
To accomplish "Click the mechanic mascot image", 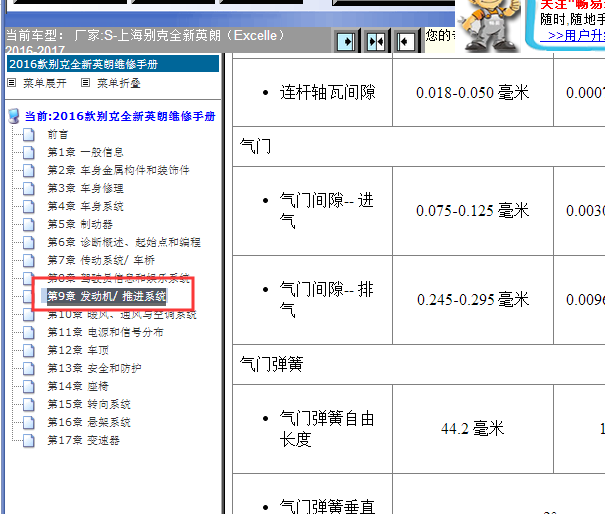I will tap(488, 25).
